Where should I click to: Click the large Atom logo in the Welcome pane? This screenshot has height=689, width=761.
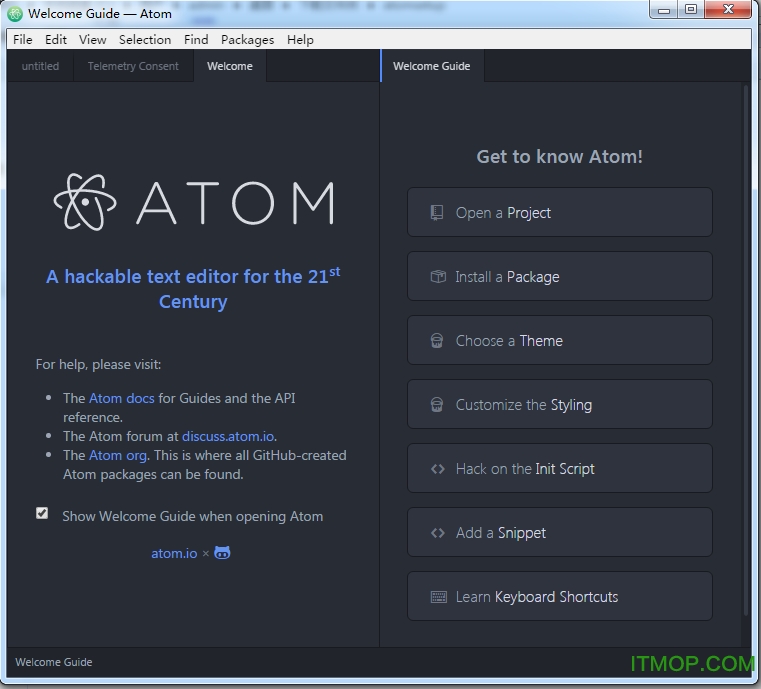(193, 202)
